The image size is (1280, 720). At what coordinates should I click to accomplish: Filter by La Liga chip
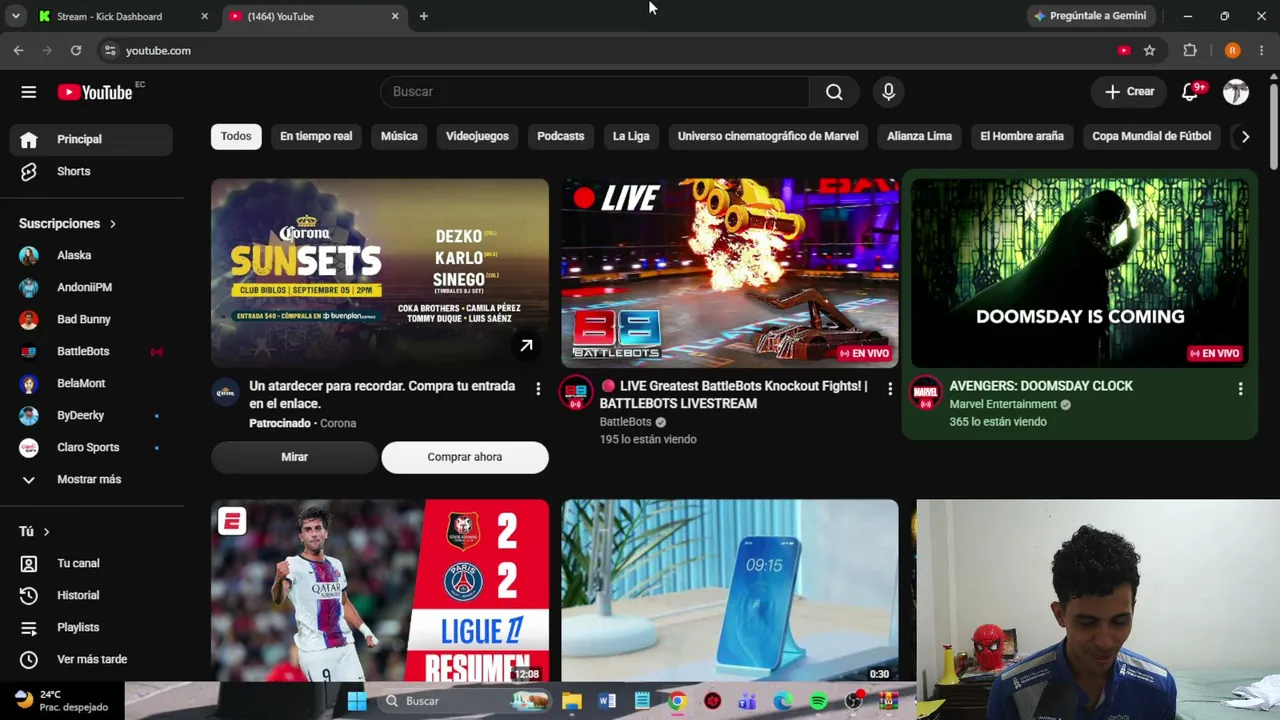pos(631,136)
